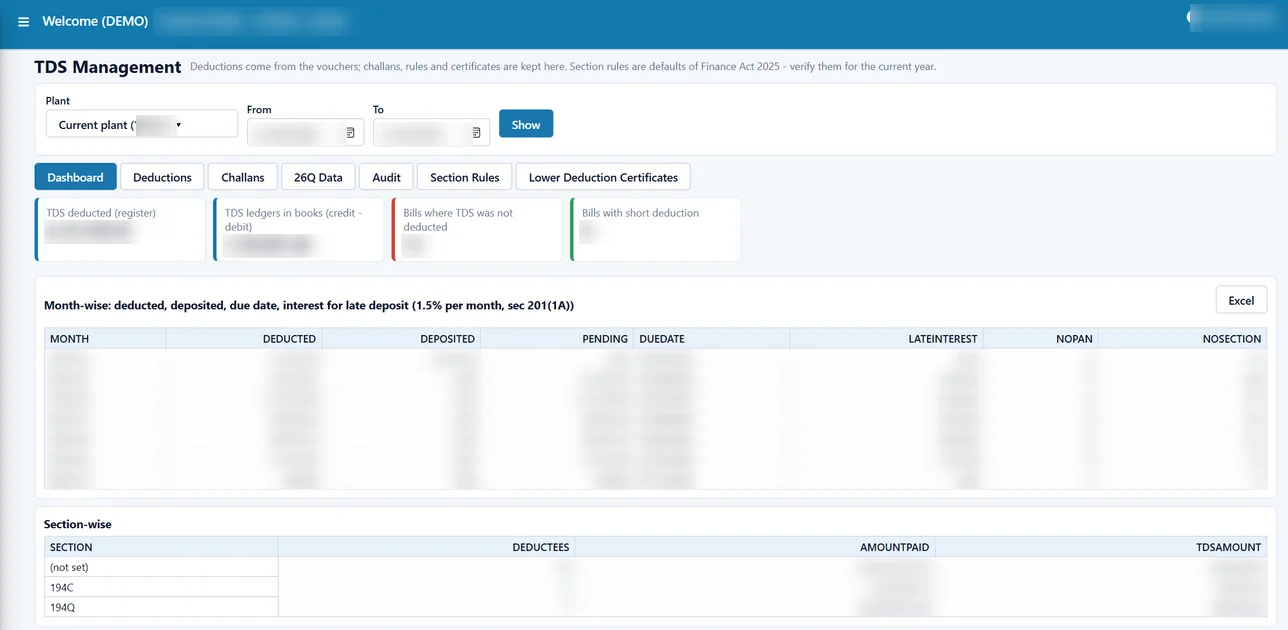Click the SECTION column header
This screenshot has height=630, width=1288.
point(161,547)
